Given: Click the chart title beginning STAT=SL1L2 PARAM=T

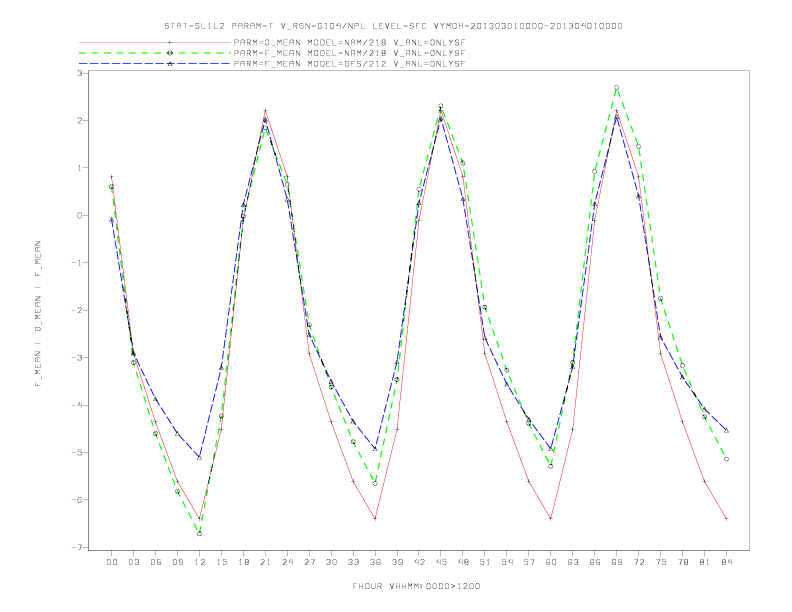Looking at the screenshot, I should point(393,26).
